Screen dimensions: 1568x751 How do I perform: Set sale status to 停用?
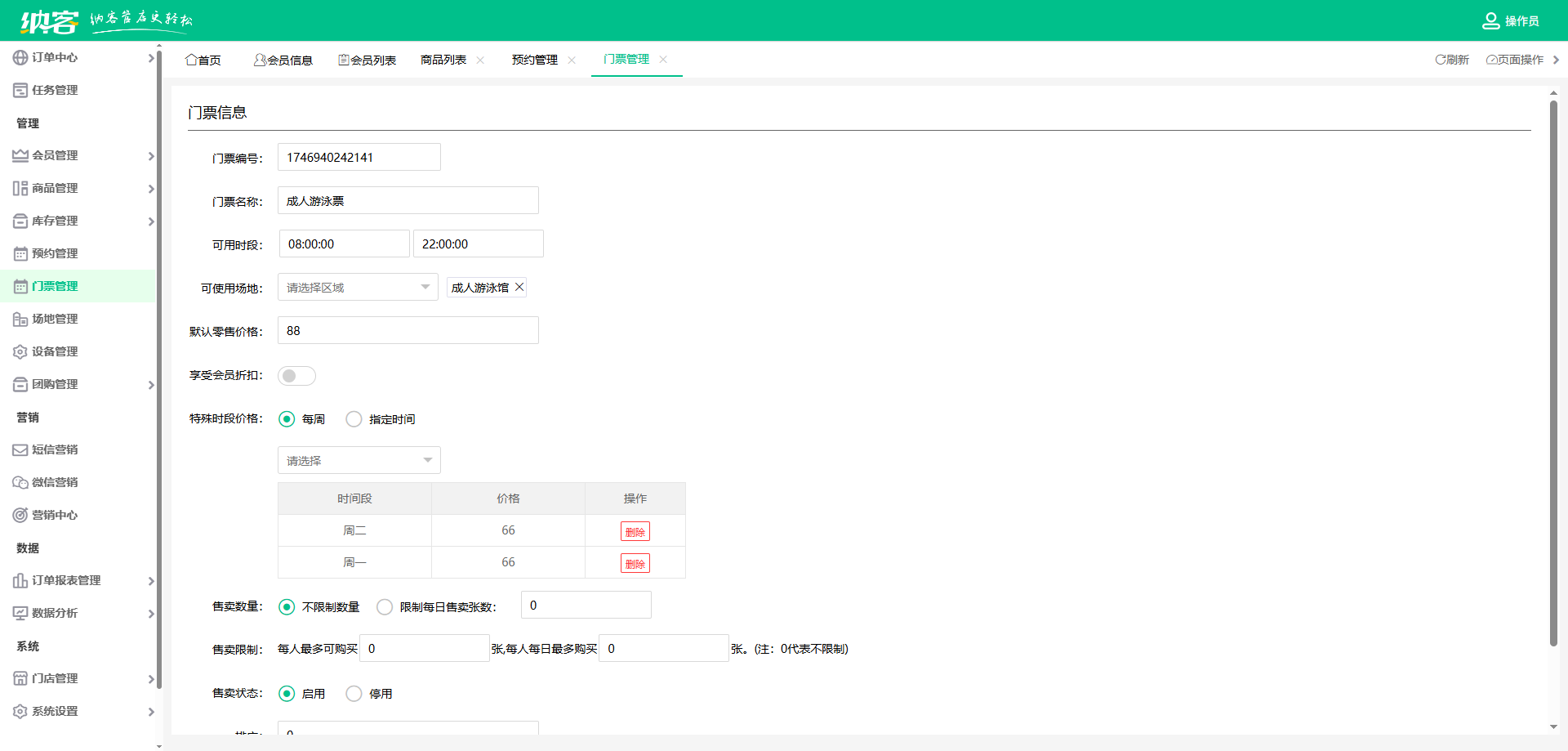(354, 694)
